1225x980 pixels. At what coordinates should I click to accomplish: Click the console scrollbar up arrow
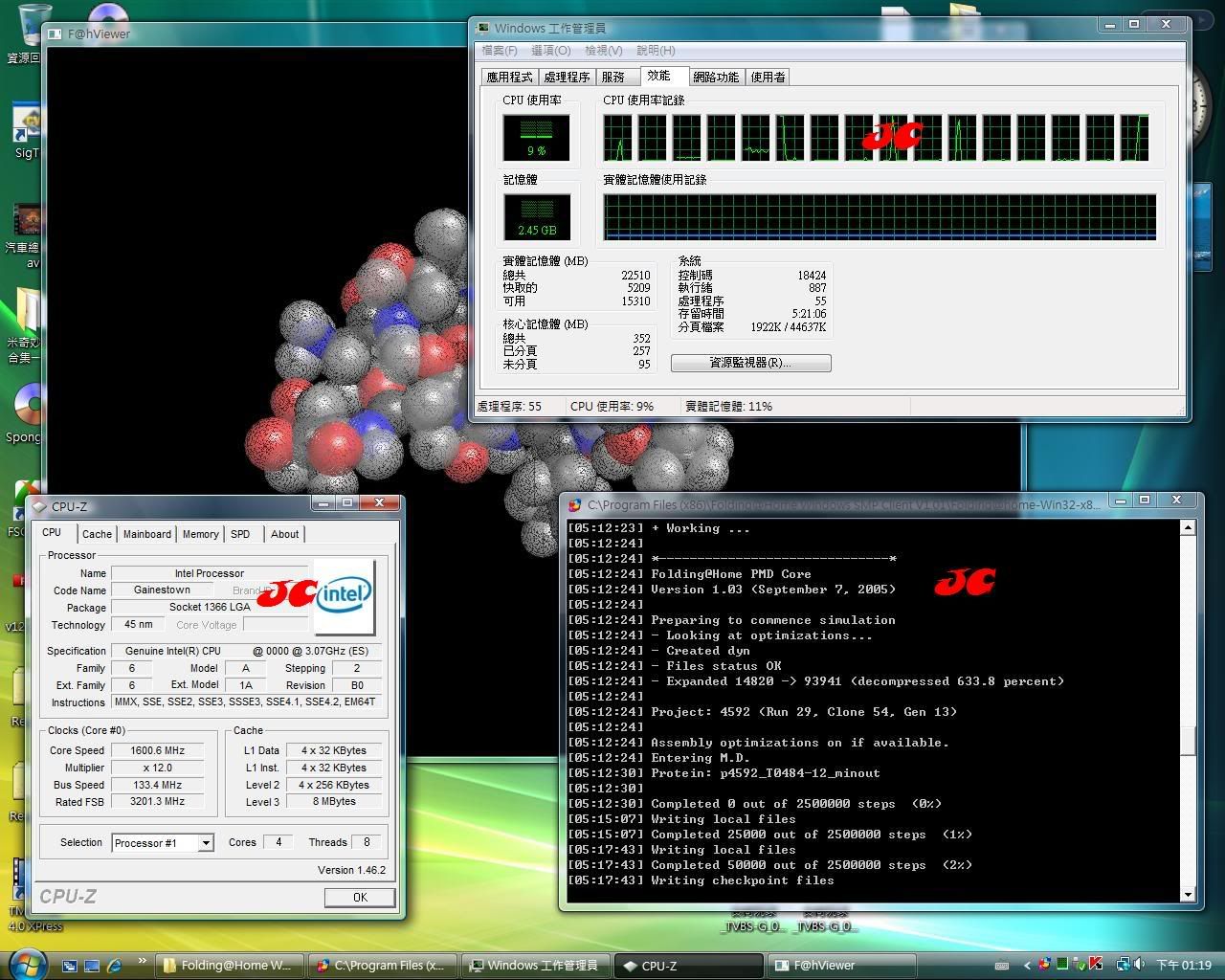click(x=1188, y=527)
